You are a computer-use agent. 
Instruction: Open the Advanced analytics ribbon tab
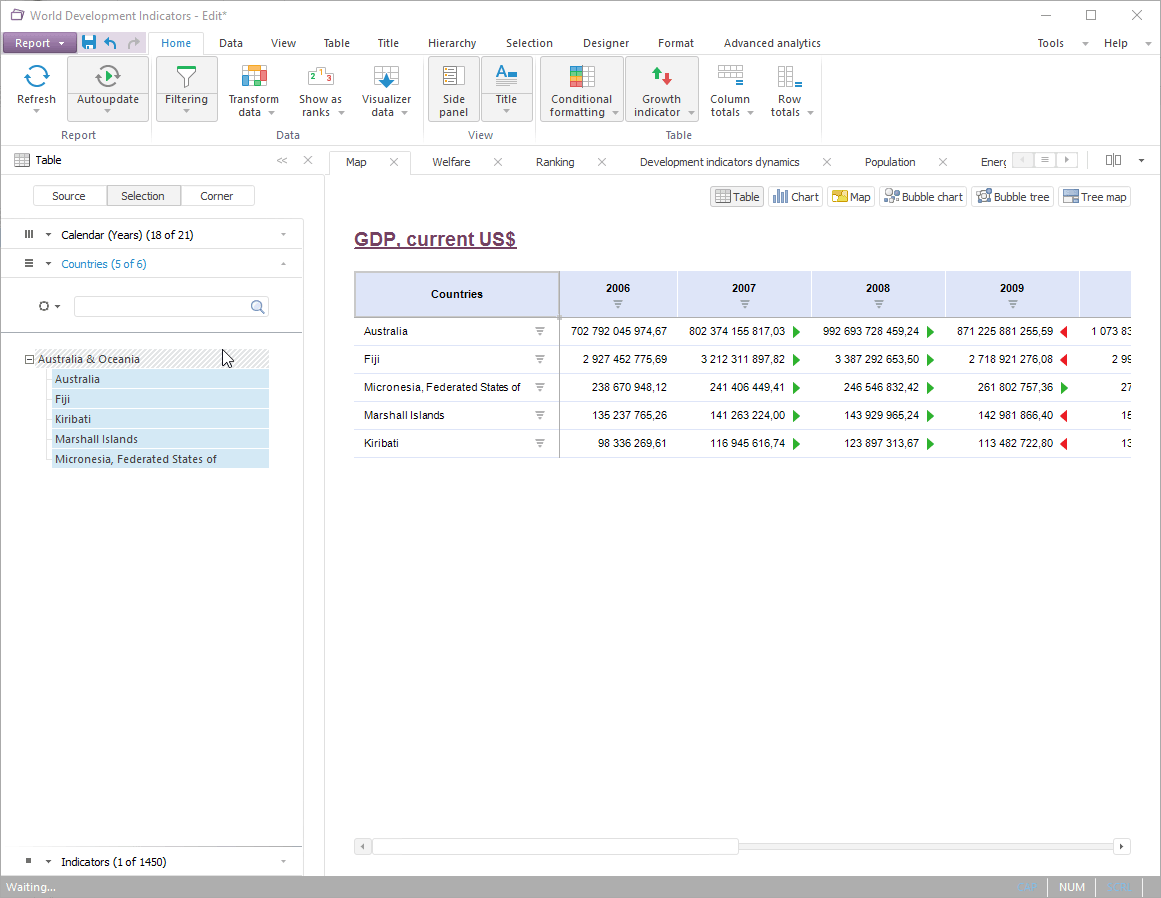pos(772,43)
